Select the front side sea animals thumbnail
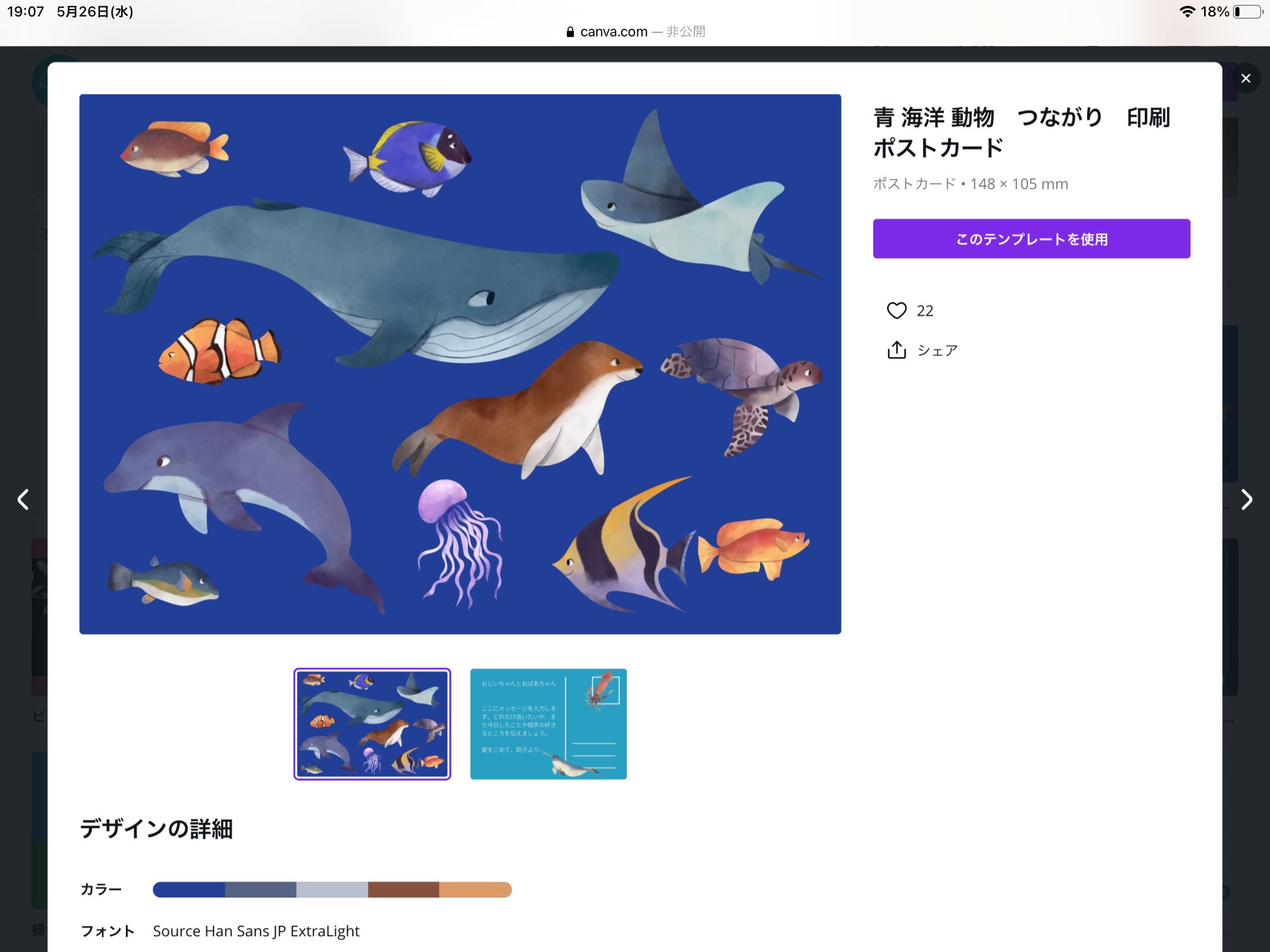 372,724
